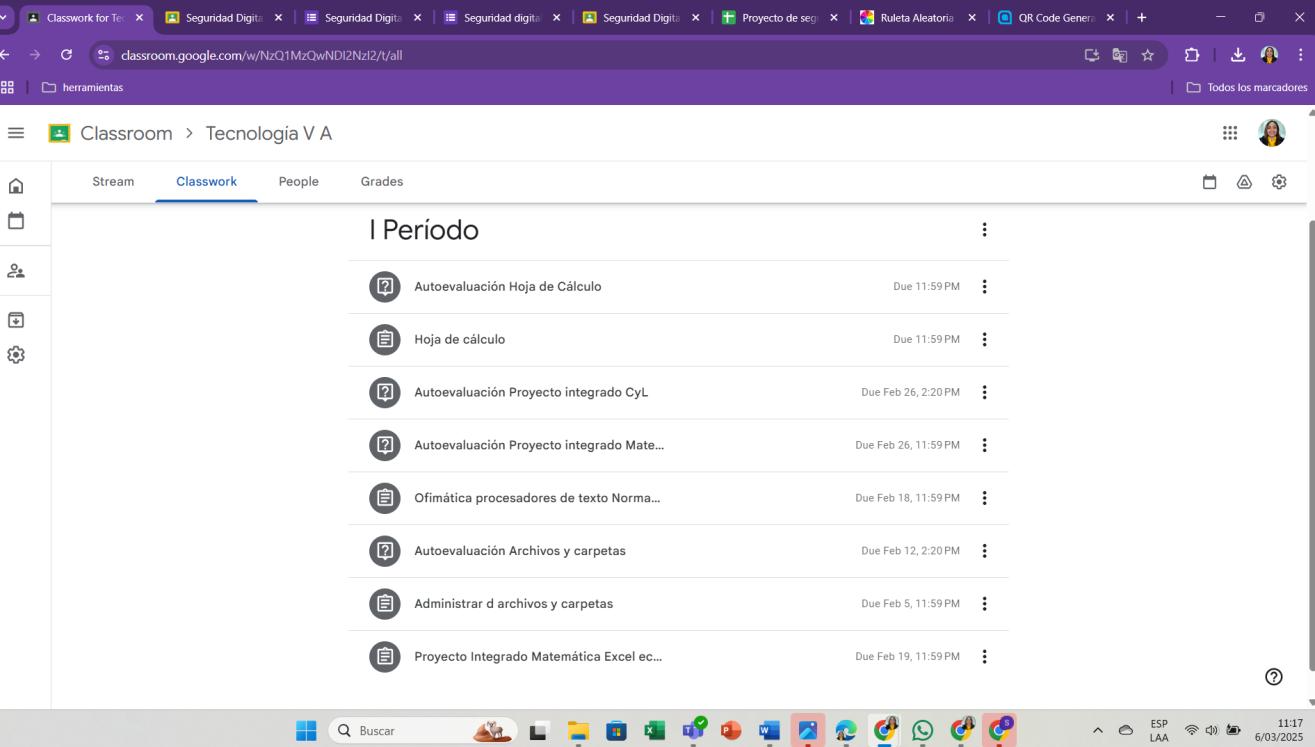Open the Chrome extensions puzzle icon
This screenshot has width=1315, height=747.
(x=1192, y=56)
